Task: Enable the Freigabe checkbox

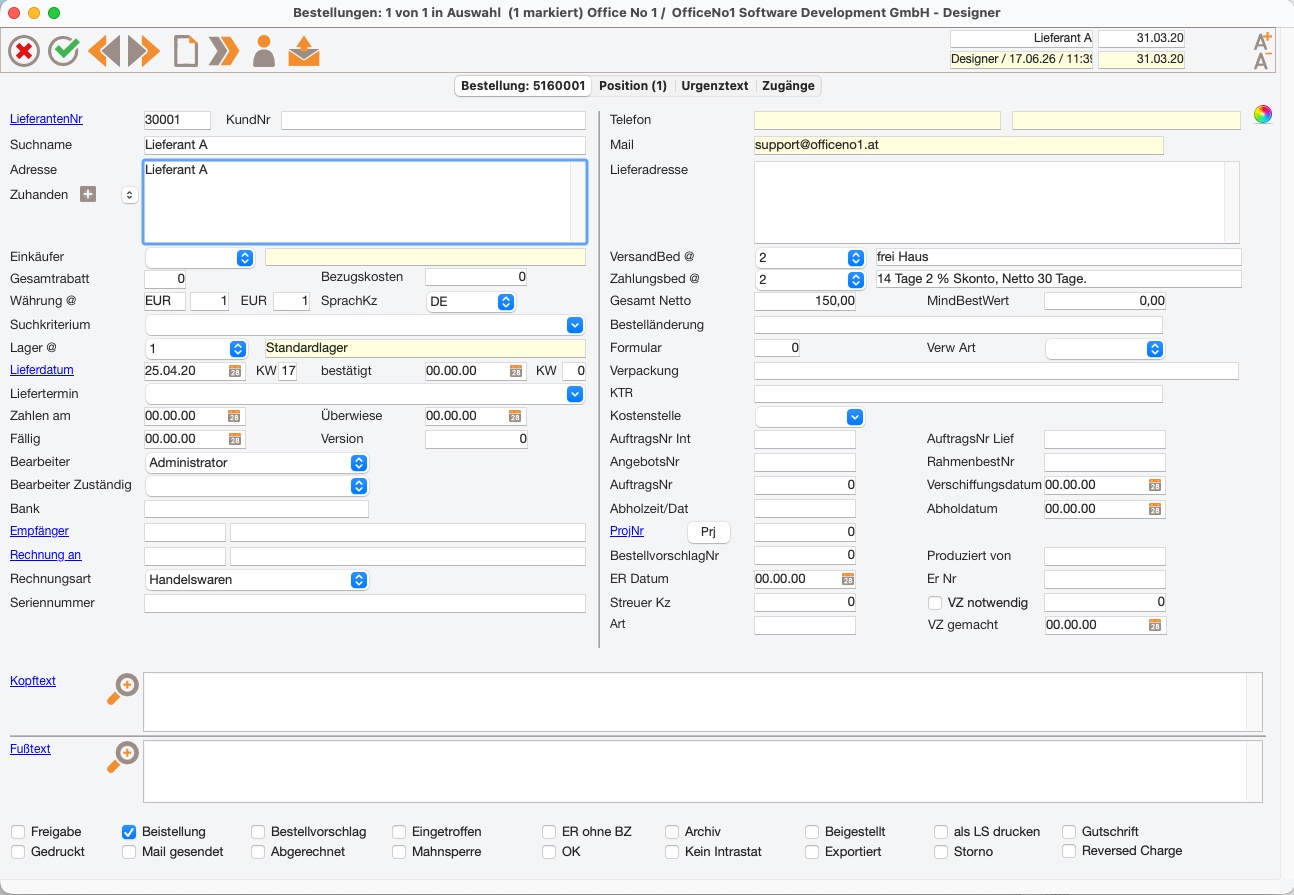Action: 18,832
